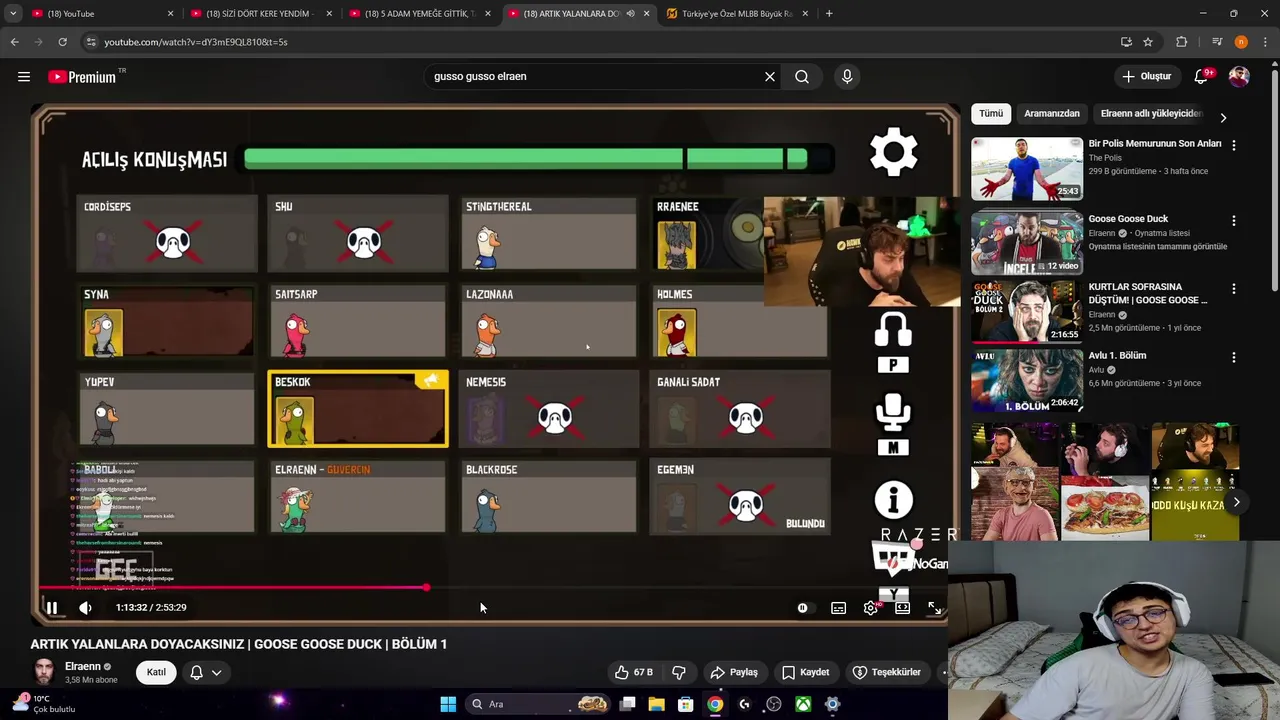This screenshot has height=720, width=1280.
Task: Open the Windows Start menu
Action: tap(448, 704)
